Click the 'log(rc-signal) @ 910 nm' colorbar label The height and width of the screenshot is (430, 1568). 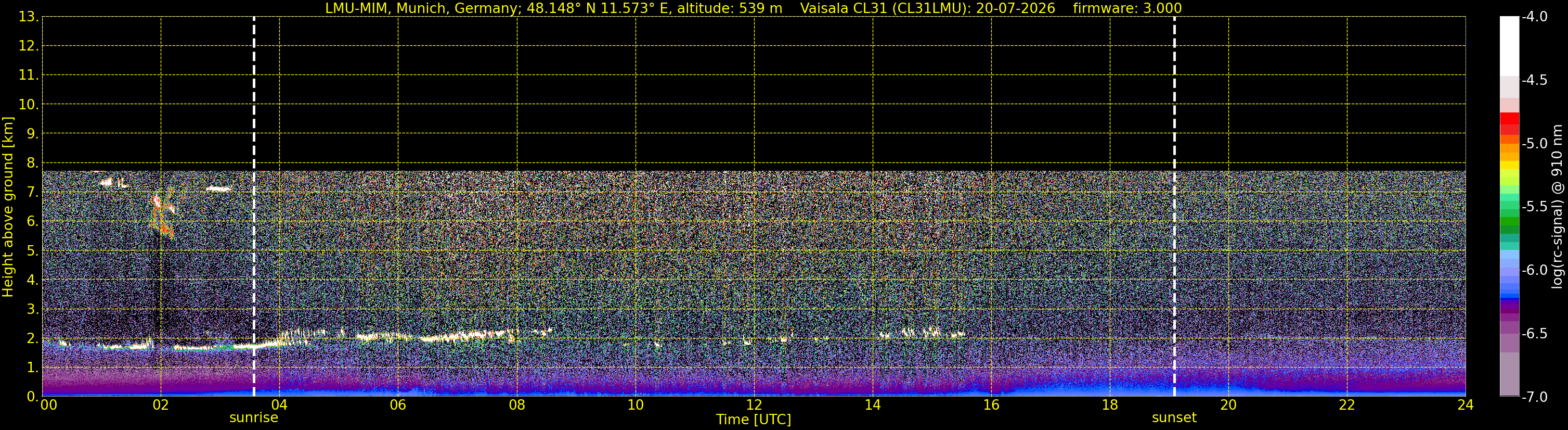1557,207
